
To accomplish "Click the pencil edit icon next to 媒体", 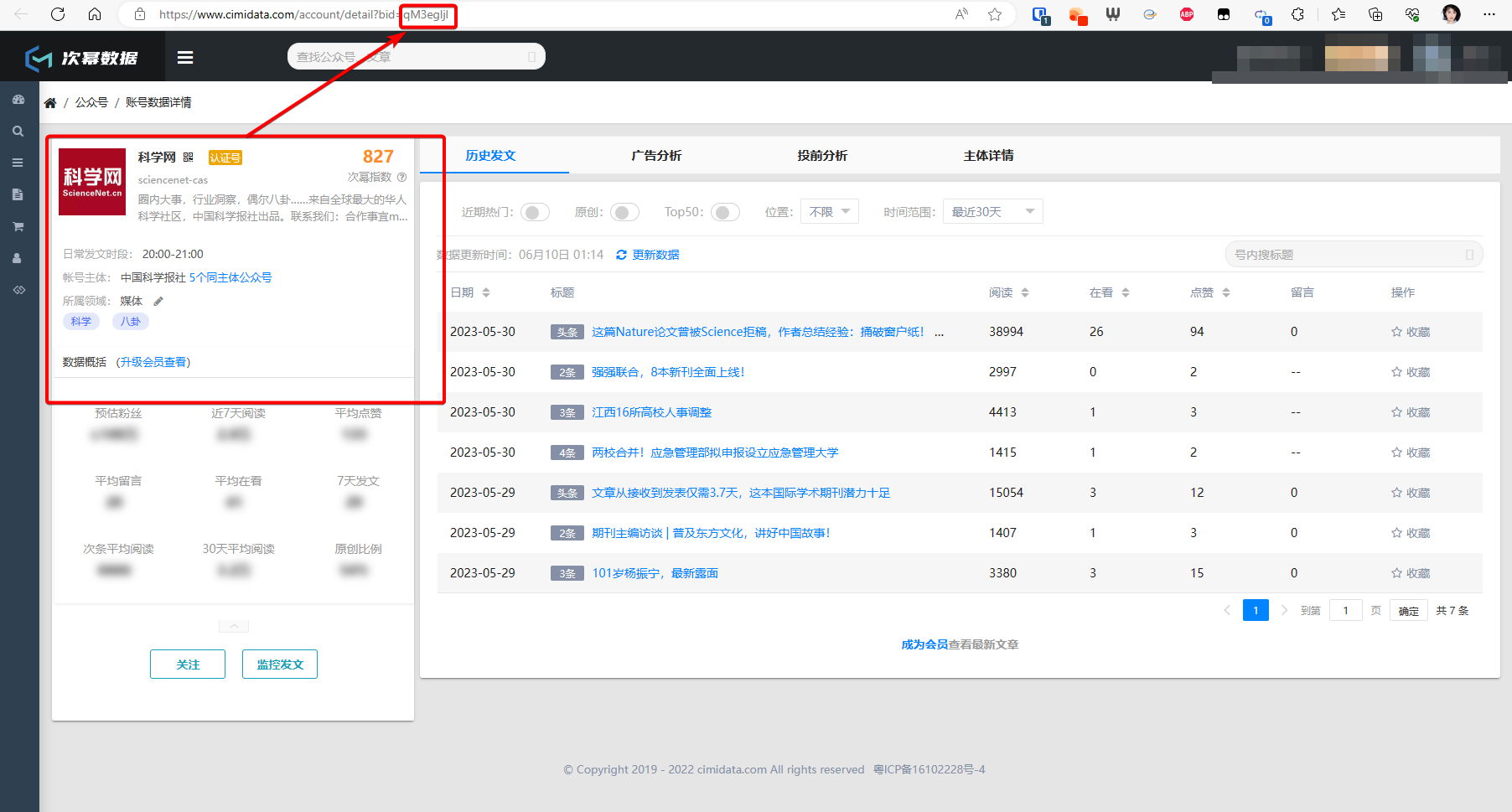I will [x=158, y=301].
